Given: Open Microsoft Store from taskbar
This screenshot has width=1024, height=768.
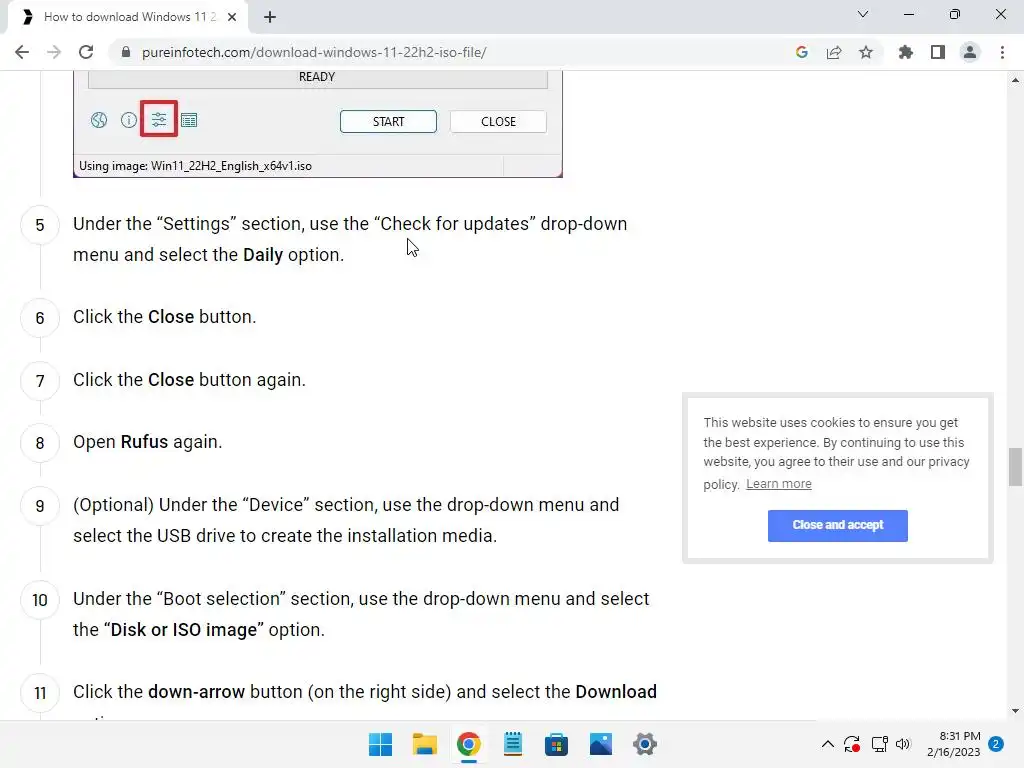Looking at the screenshot, I should pos(556,744).
